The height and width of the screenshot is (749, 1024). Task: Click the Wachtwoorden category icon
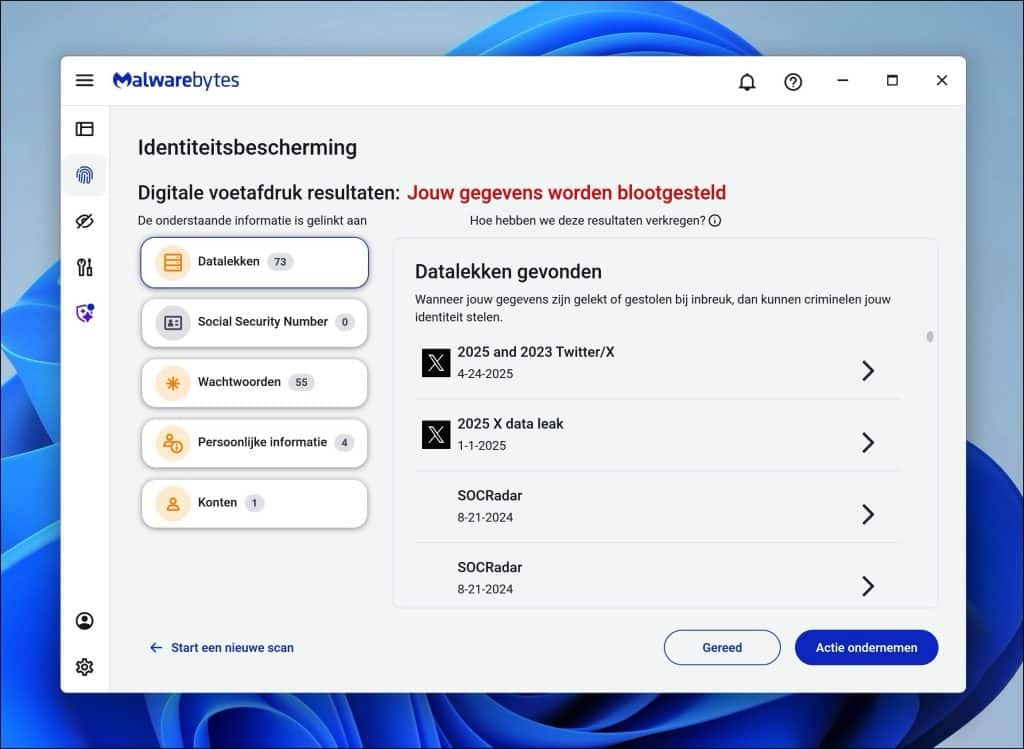(171, 383)
